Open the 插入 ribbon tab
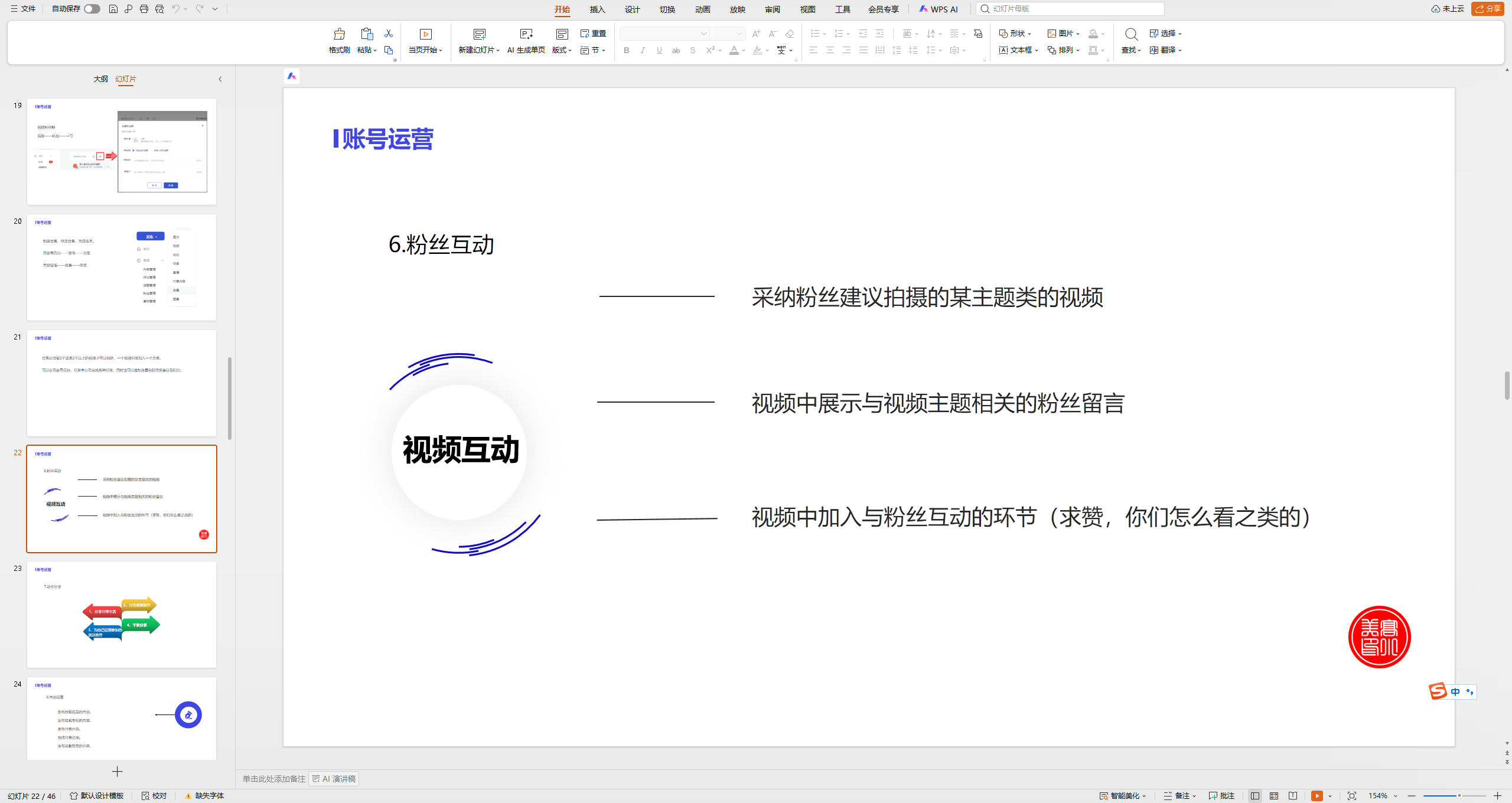Screen dimensions: 1512x803 [597, 9]
